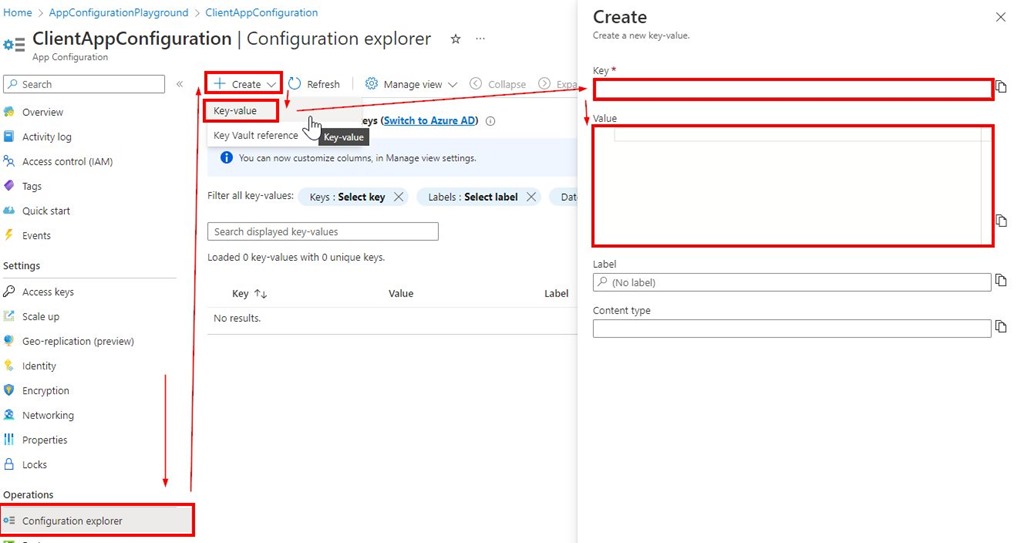Collapse the sidebar with the double-chevron icon
Image resolution: width=1024 pixels, height=543 pixels.
pos(180,84)
